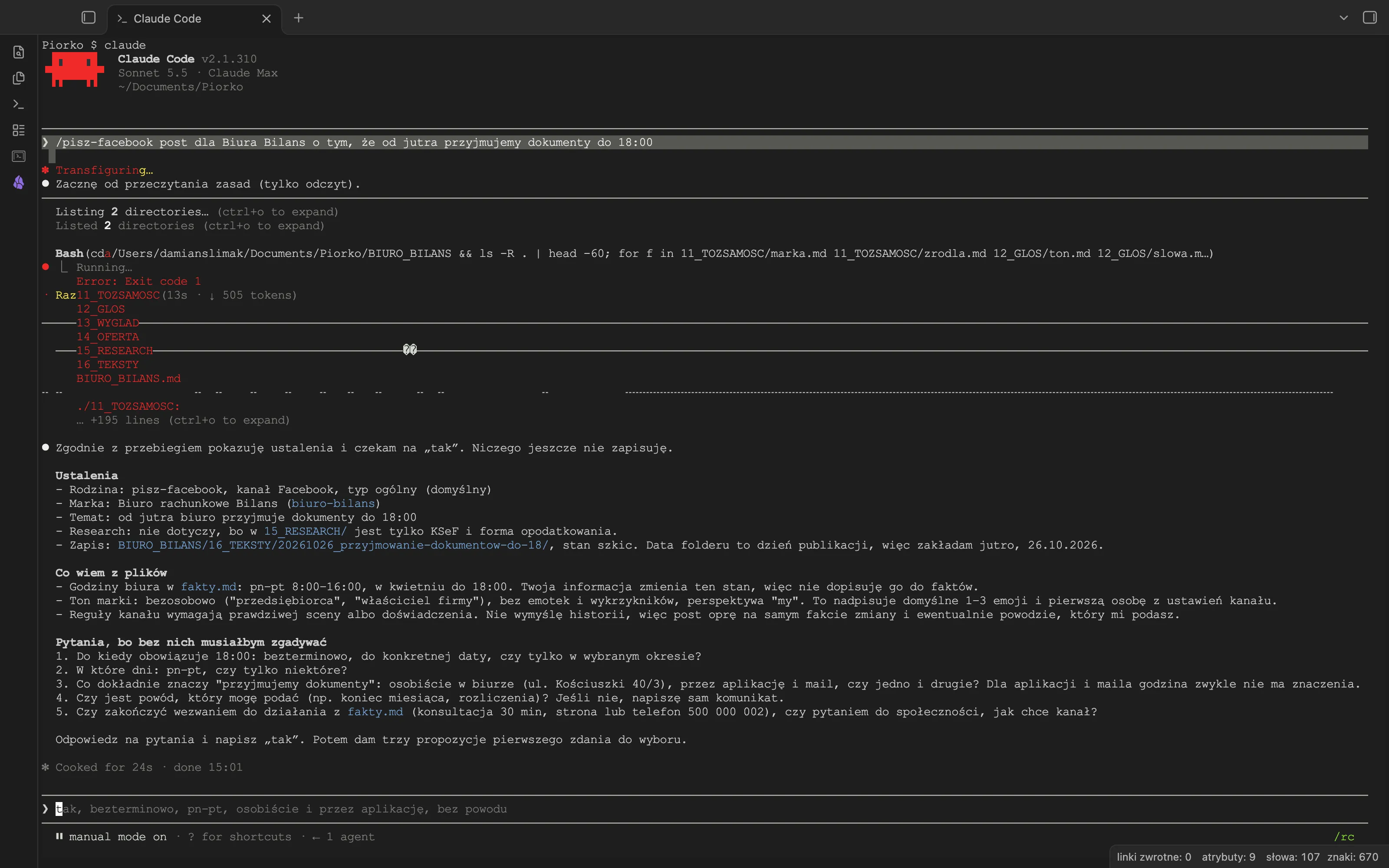The width and height of the screenshot is (1389, 868).
Task: Open the file search icon in sidebar
Action: pyautogui.click(x=19, y=52)
